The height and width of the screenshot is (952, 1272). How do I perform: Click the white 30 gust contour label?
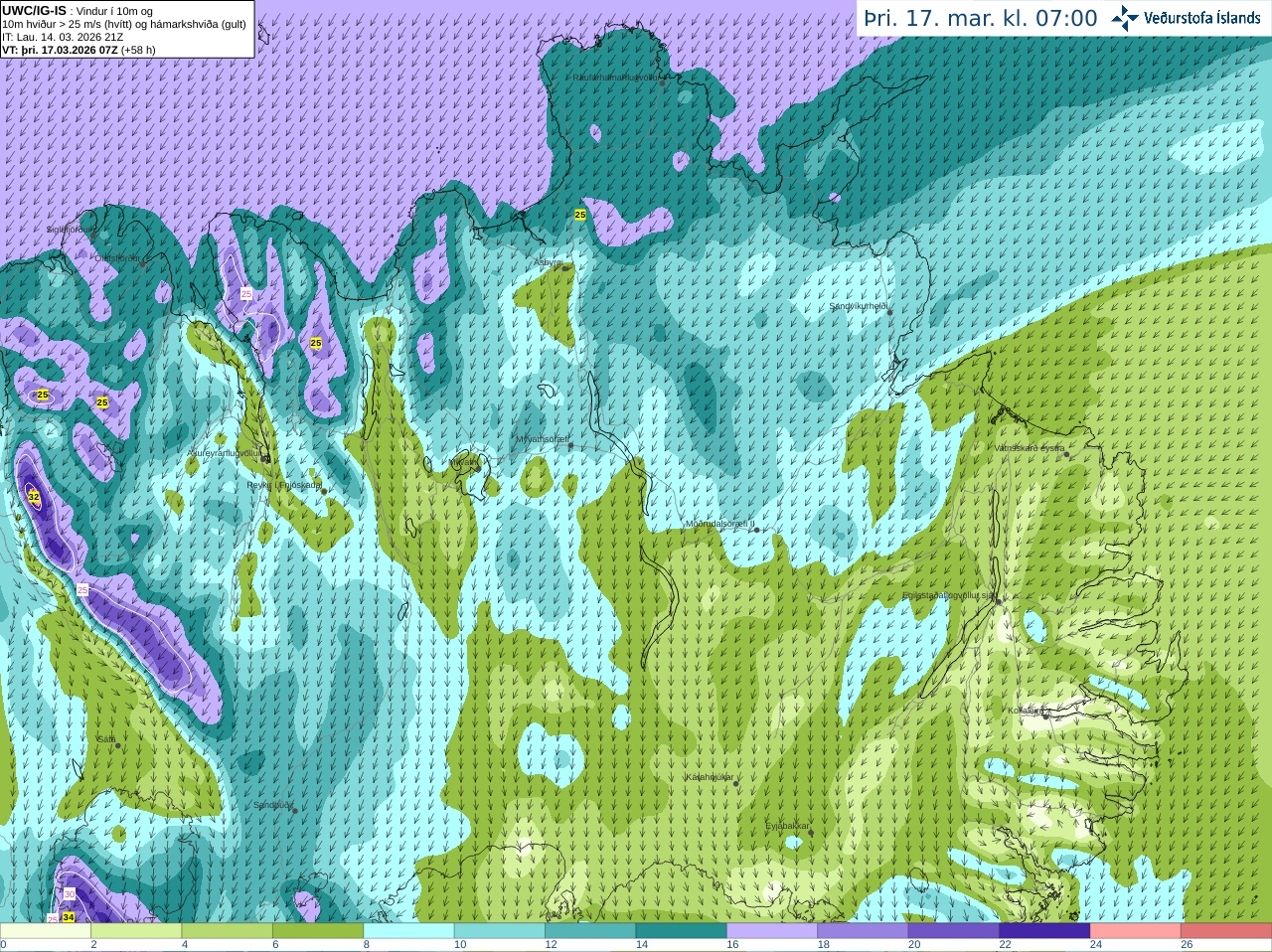[70, 894]
